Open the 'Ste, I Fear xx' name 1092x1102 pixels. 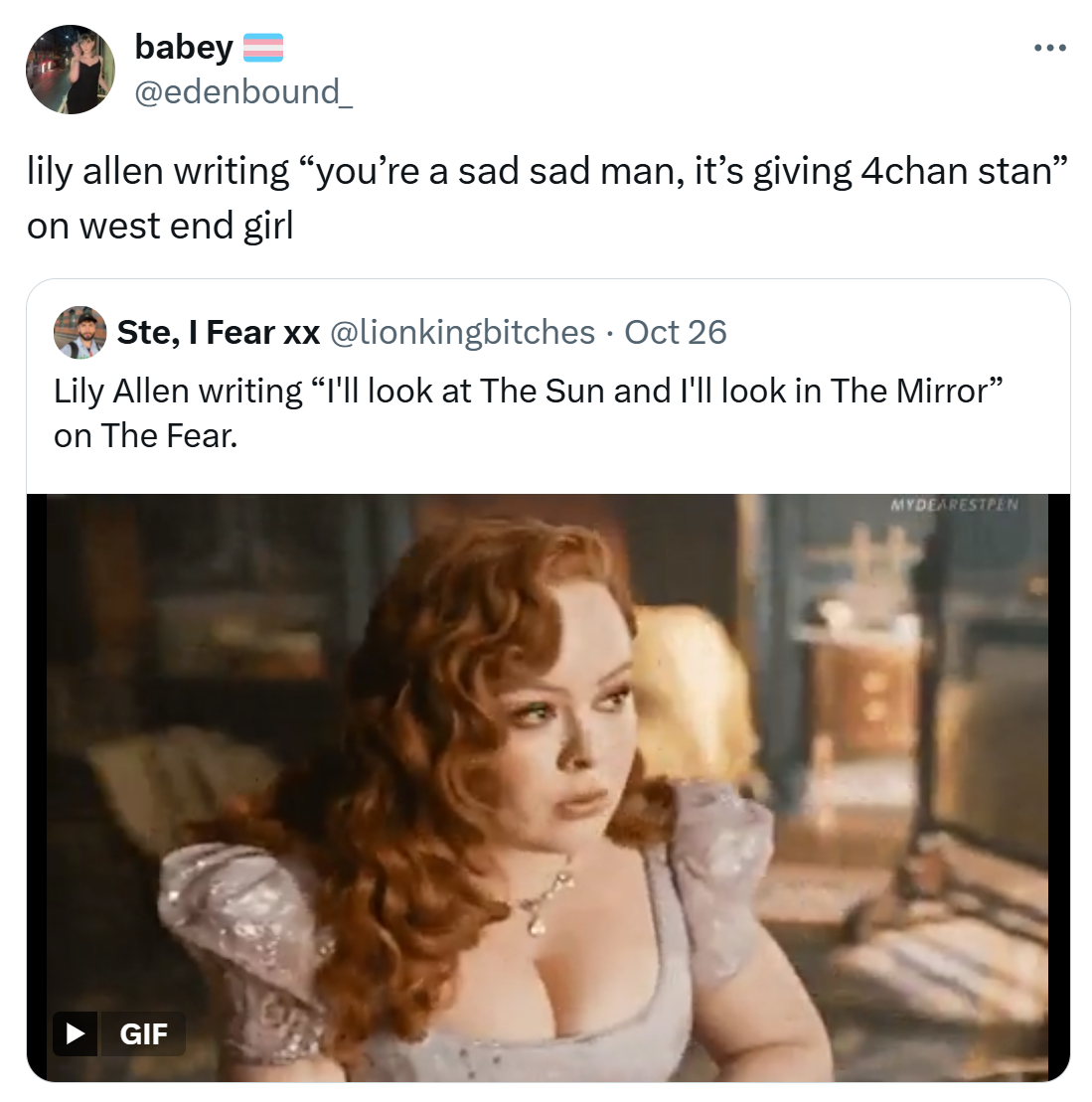tap(219, 332)
